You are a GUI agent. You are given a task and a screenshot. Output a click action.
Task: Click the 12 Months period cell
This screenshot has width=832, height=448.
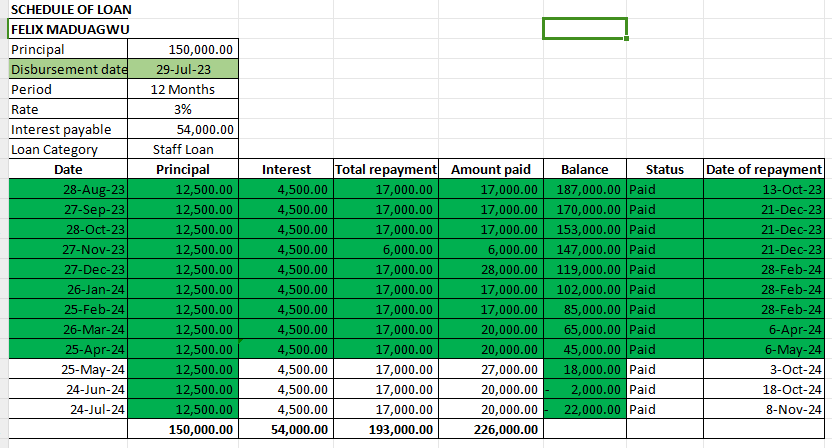click(x=184, y=89)
